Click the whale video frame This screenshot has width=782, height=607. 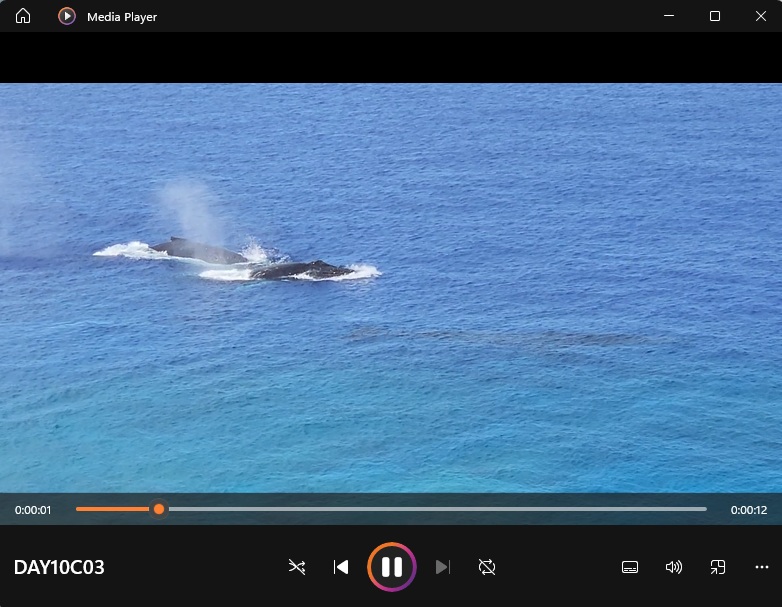(x=390, y=290)
